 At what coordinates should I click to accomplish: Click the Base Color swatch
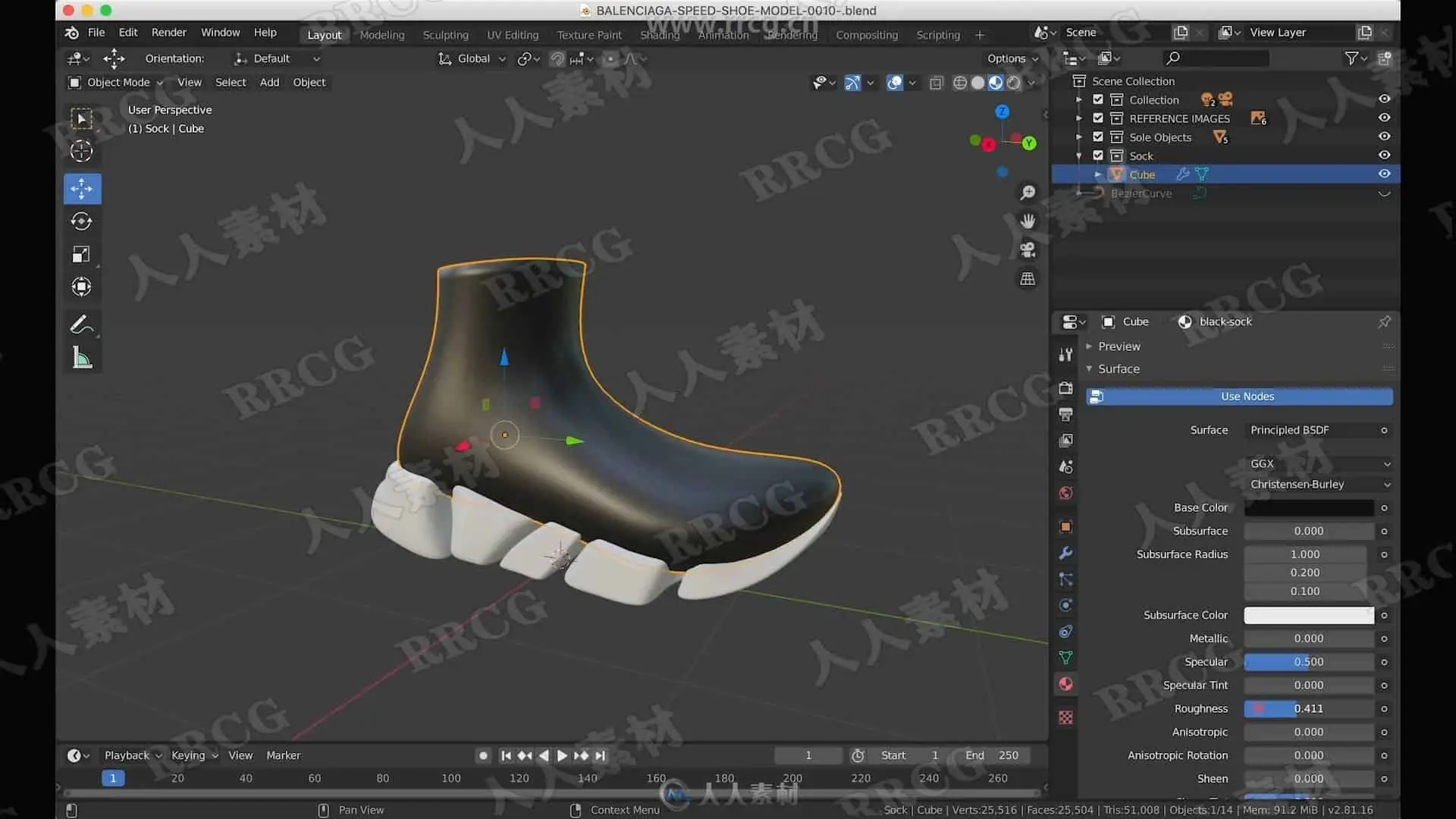[1309, 507]
